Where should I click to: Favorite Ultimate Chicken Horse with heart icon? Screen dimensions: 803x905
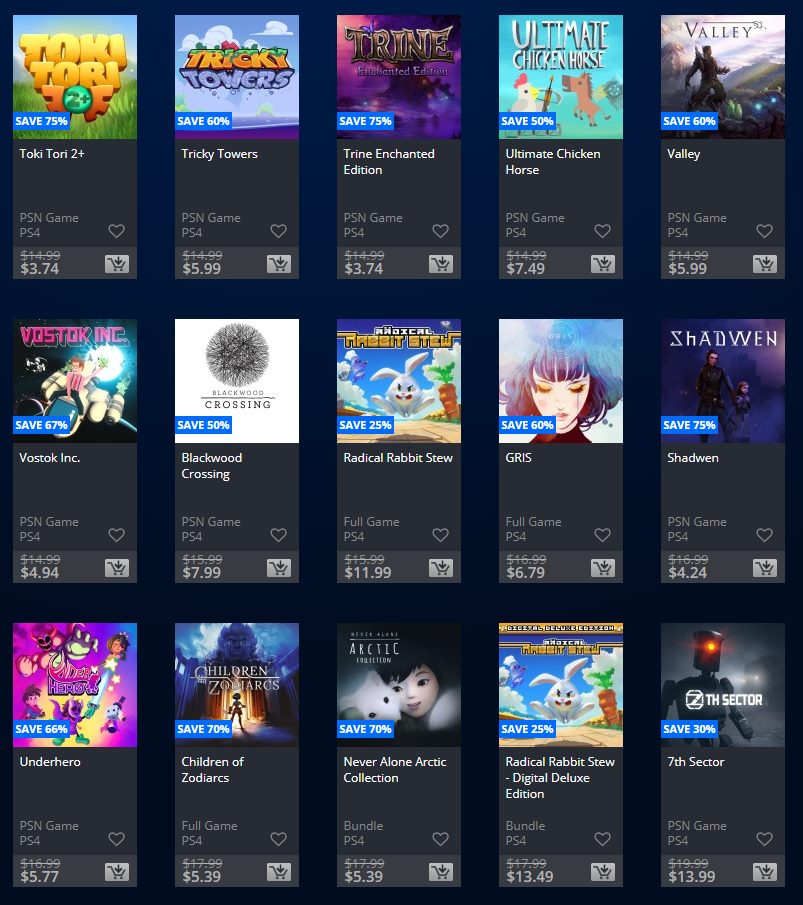[603, 231]
